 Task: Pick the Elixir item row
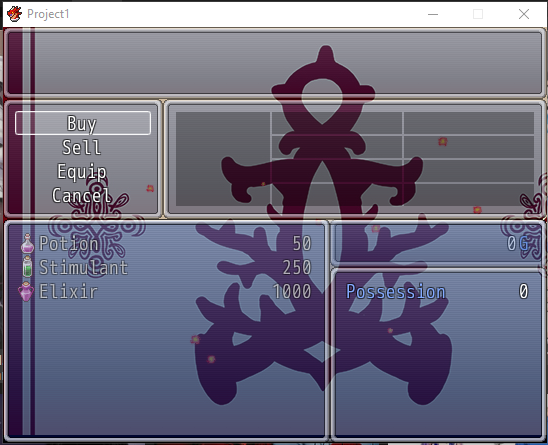click(166, 292)
